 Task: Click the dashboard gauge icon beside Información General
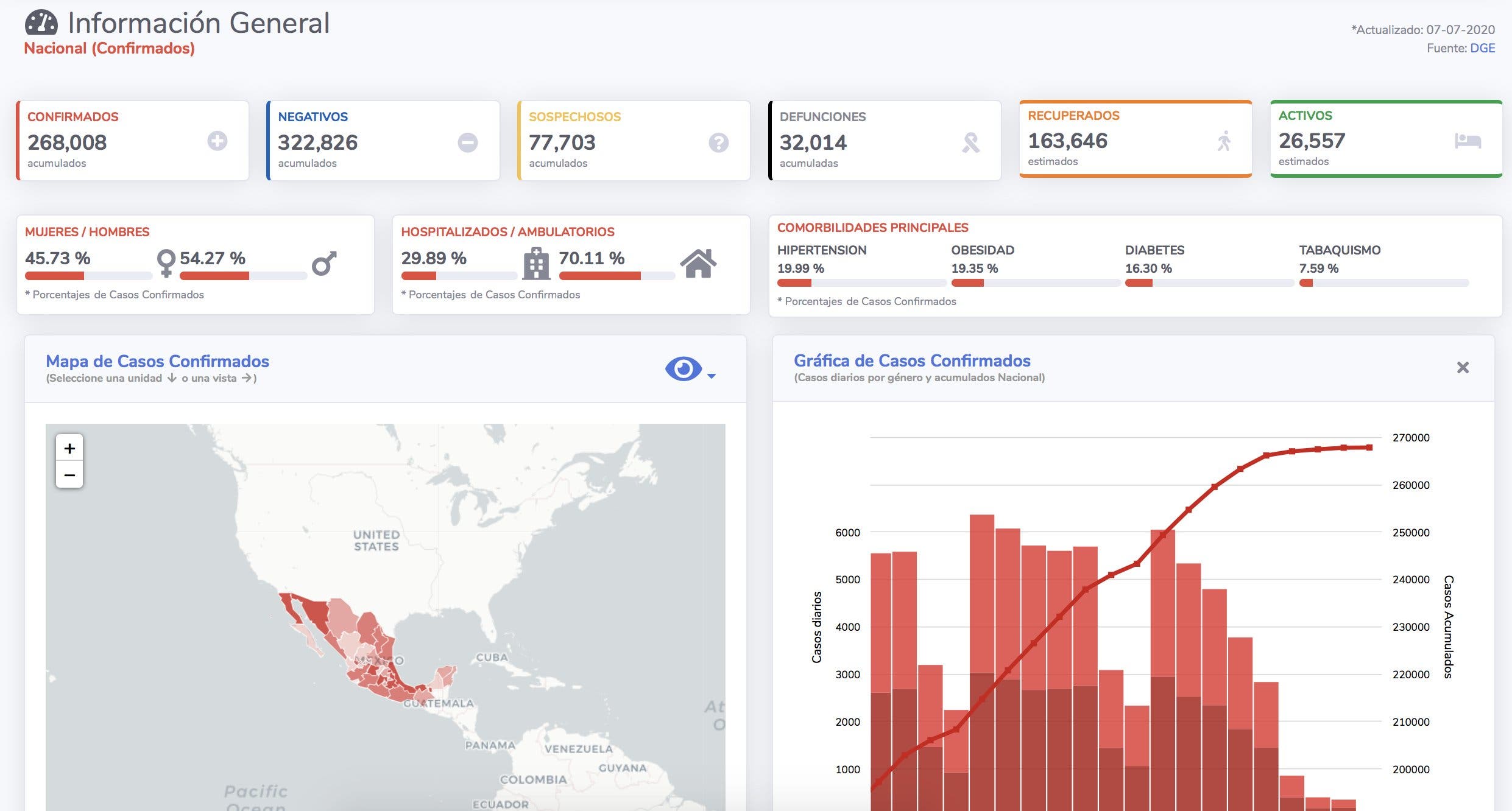(x=41, y=23)
